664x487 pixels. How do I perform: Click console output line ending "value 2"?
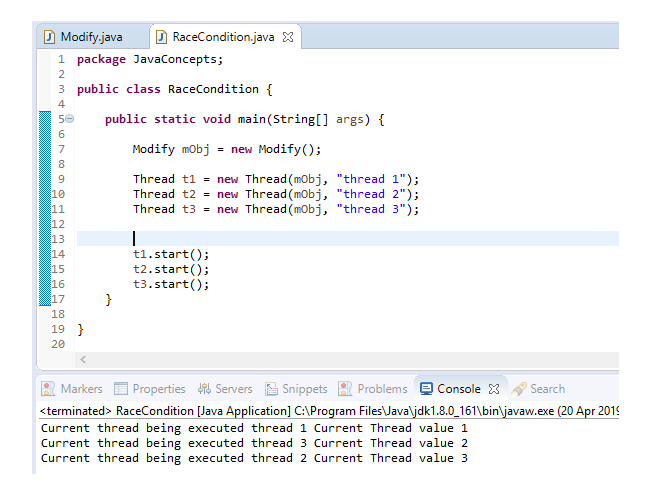click(254, 443)
